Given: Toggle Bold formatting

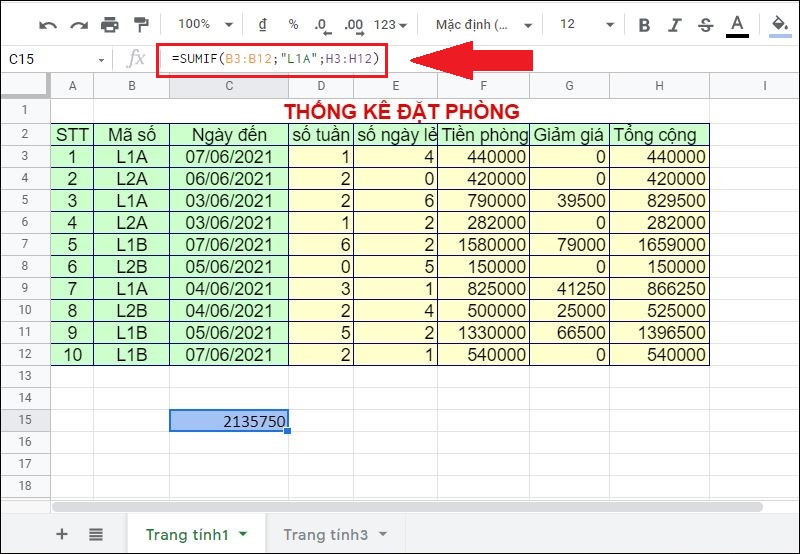Looking at the screenshot, I should (644, 24).
